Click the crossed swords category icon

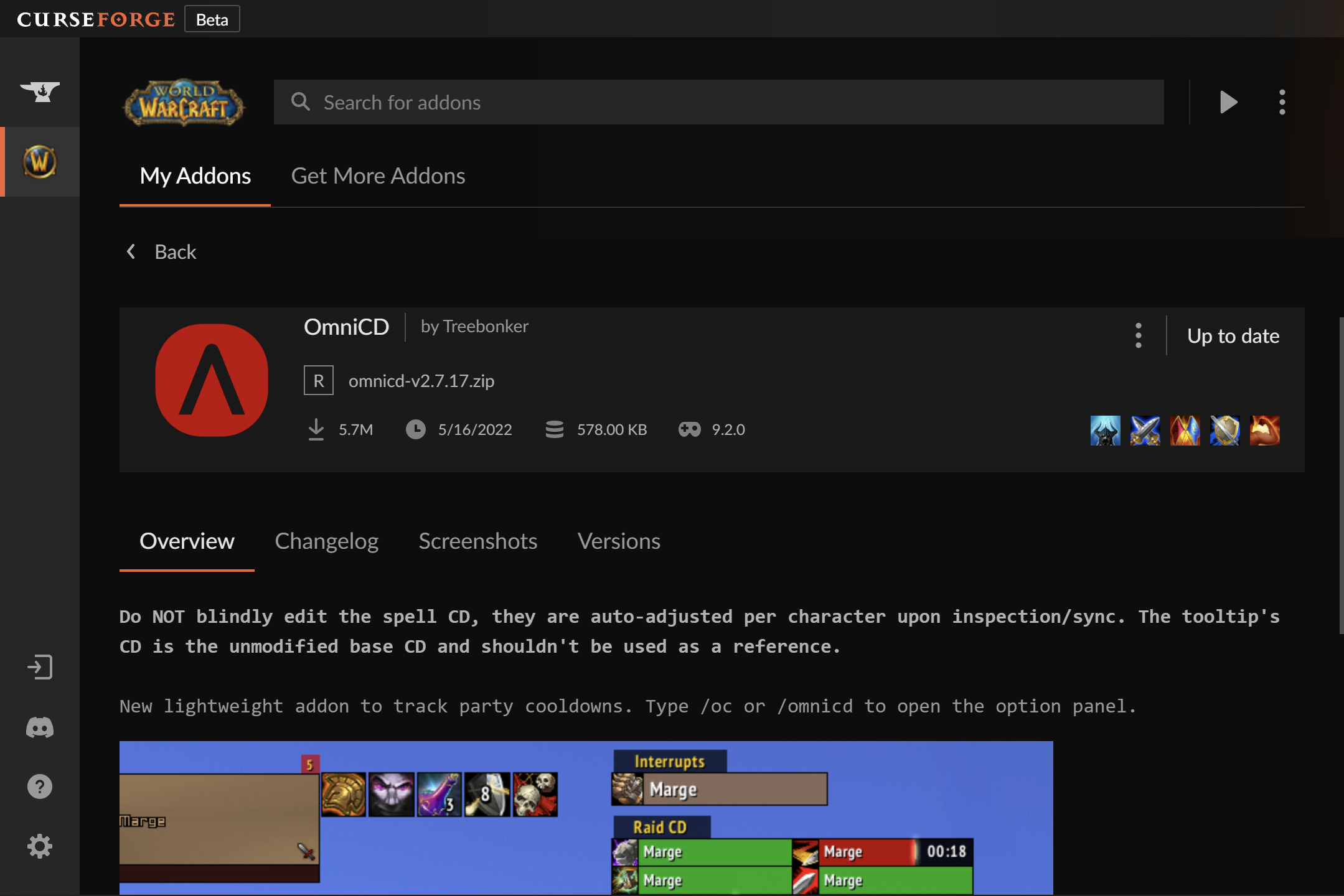[1145, 431]
